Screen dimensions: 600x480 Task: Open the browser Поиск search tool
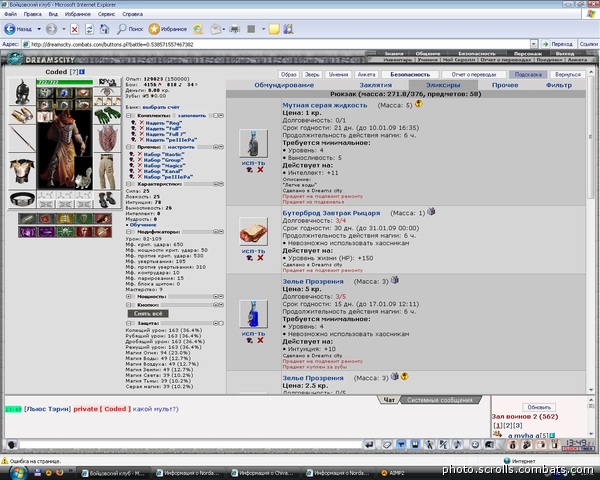pos(130,29)
